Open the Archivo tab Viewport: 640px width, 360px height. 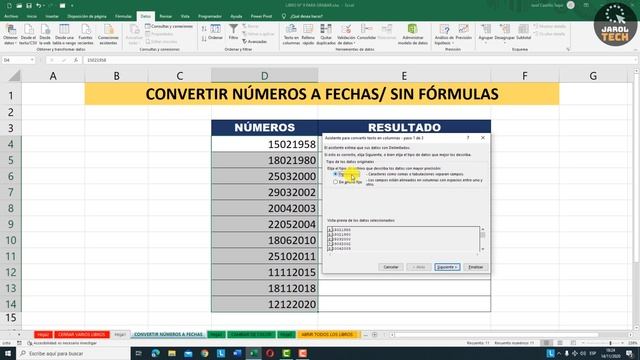[x=11, y=16]
